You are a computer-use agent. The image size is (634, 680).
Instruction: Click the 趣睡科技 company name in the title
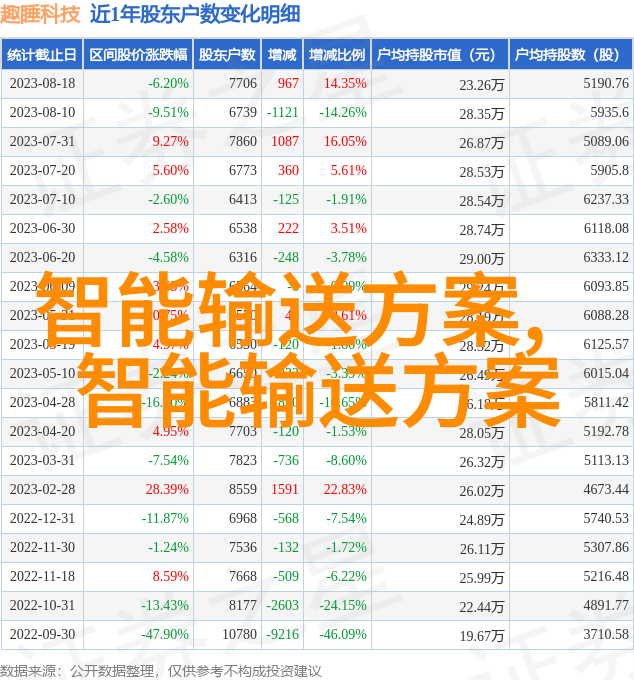click(x=40, y=14)
